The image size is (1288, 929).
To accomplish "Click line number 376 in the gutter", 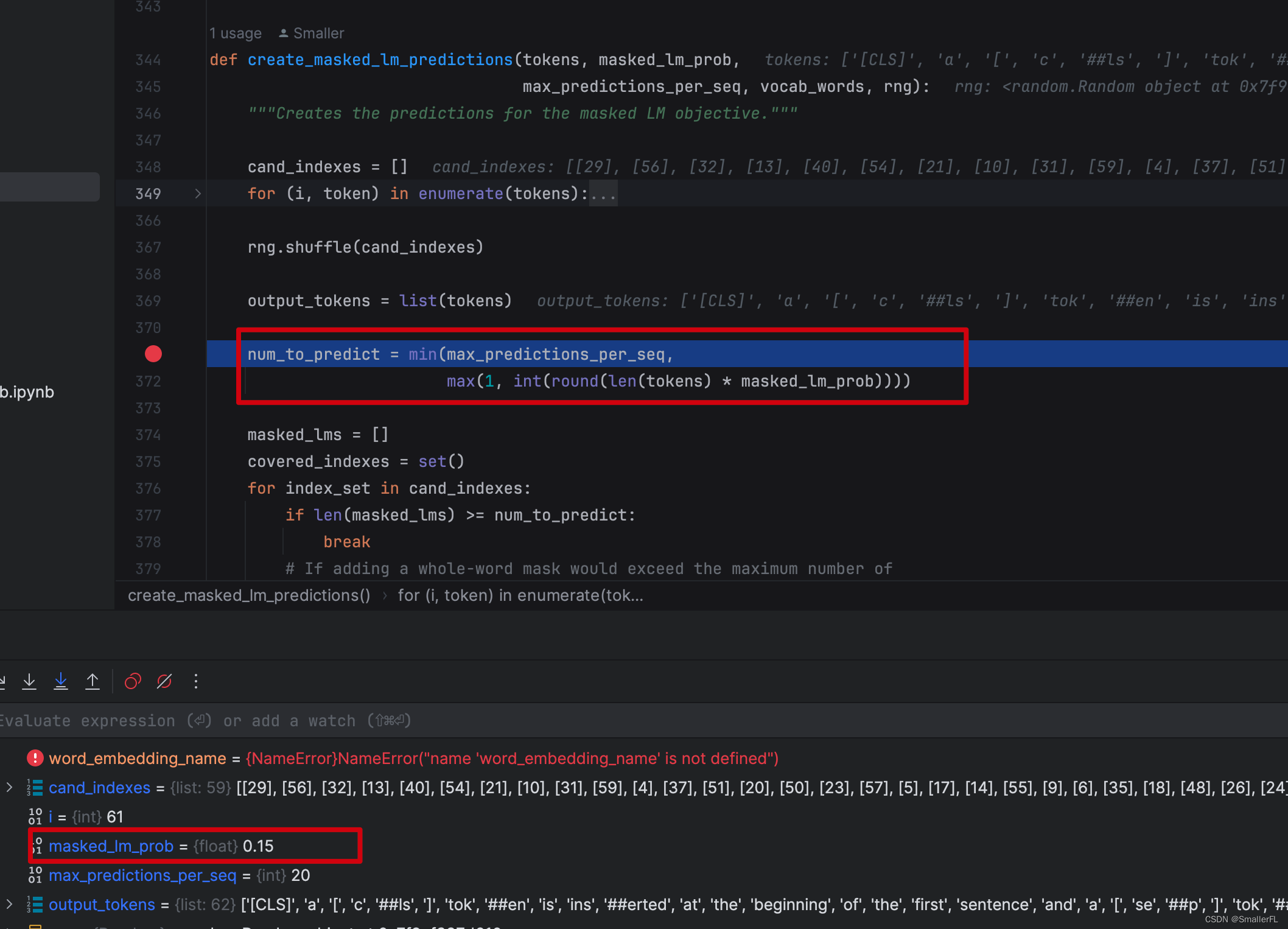I will pos(148,488).
